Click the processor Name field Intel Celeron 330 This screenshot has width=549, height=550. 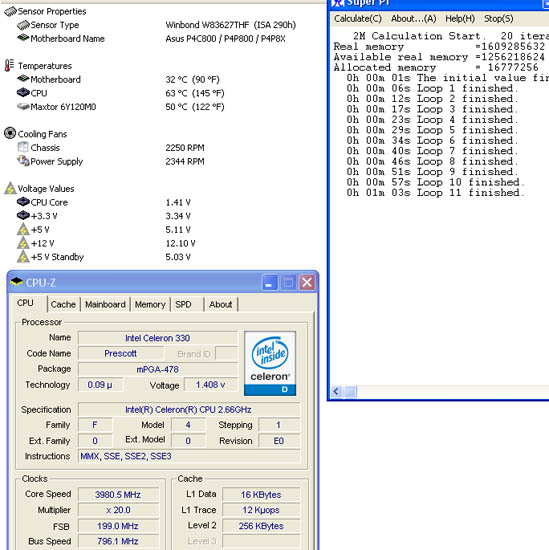(158, 338)
